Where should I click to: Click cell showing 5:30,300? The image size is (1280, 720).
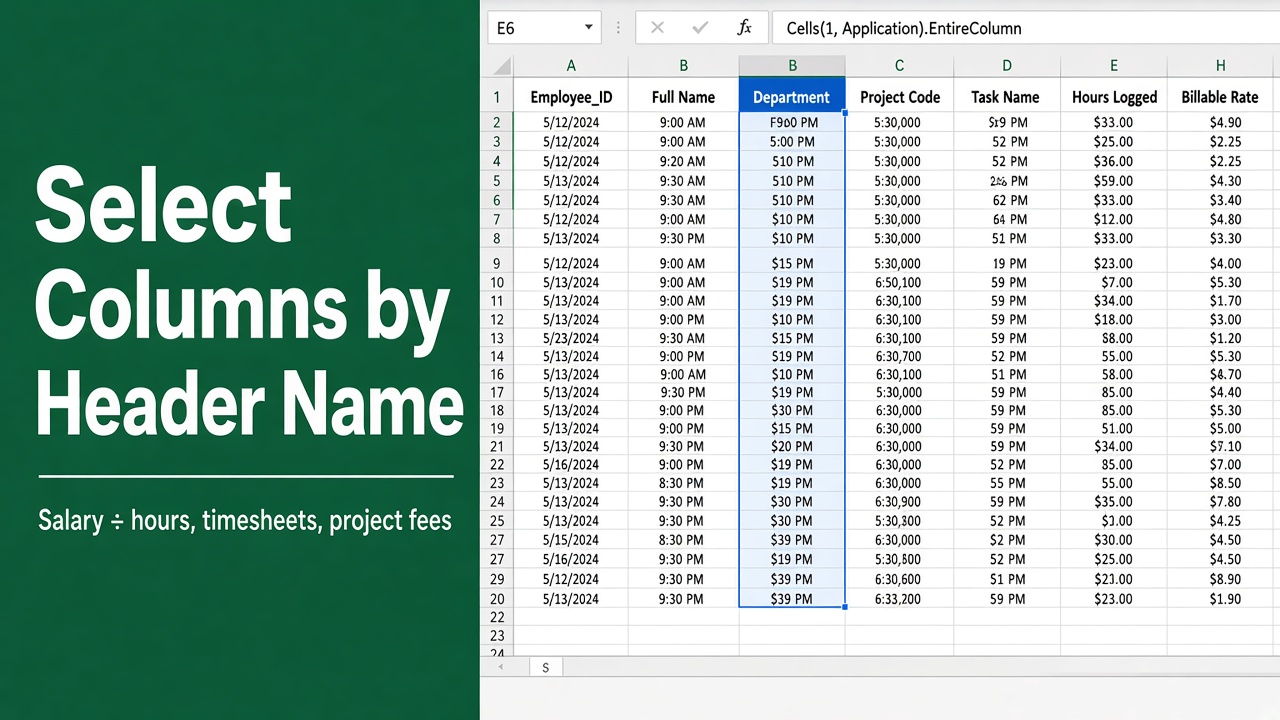(897, 521)
